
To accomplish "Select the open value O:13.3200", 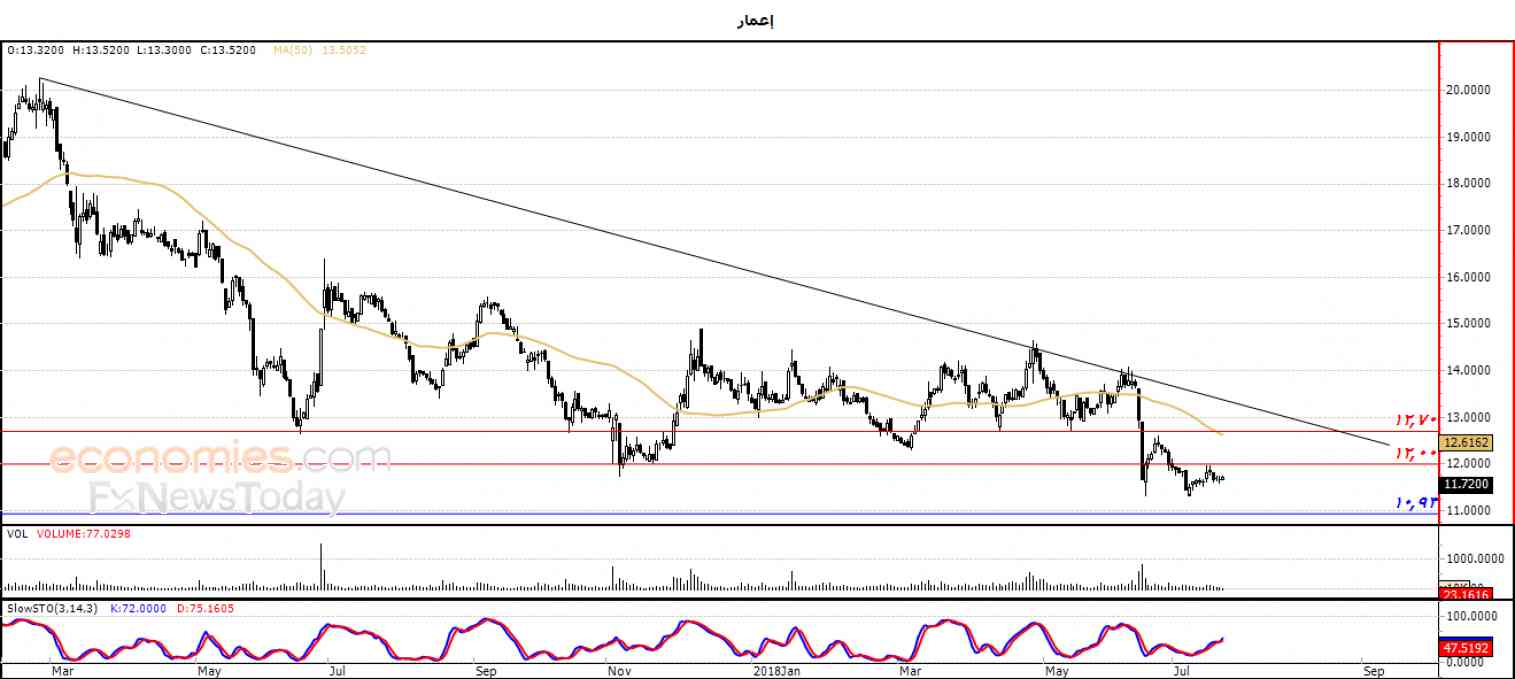I will [35, 49].
